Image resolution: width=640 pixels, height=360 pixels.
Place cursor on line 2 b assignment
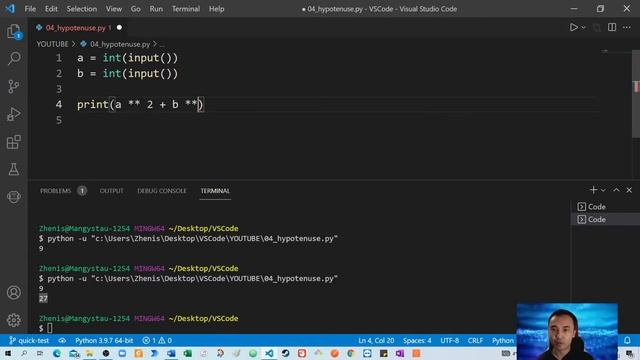(x=127, y=74)
